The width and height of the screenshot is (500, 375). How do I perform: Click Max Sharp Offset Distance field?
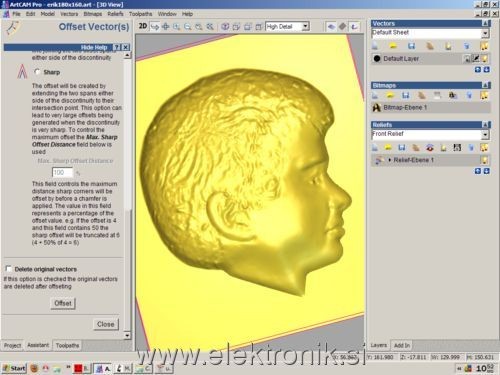pos(63,172)
